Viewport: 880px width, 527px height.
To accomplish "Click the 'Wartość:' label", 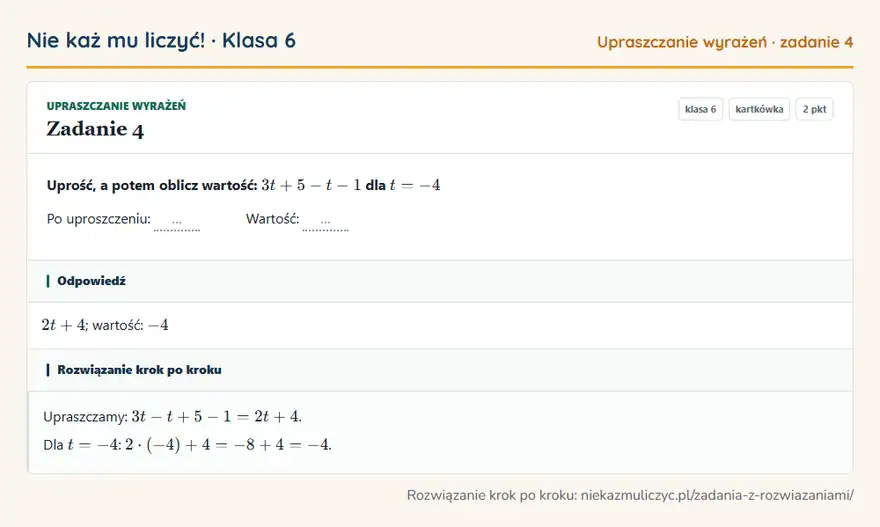I will coord(273,219).
